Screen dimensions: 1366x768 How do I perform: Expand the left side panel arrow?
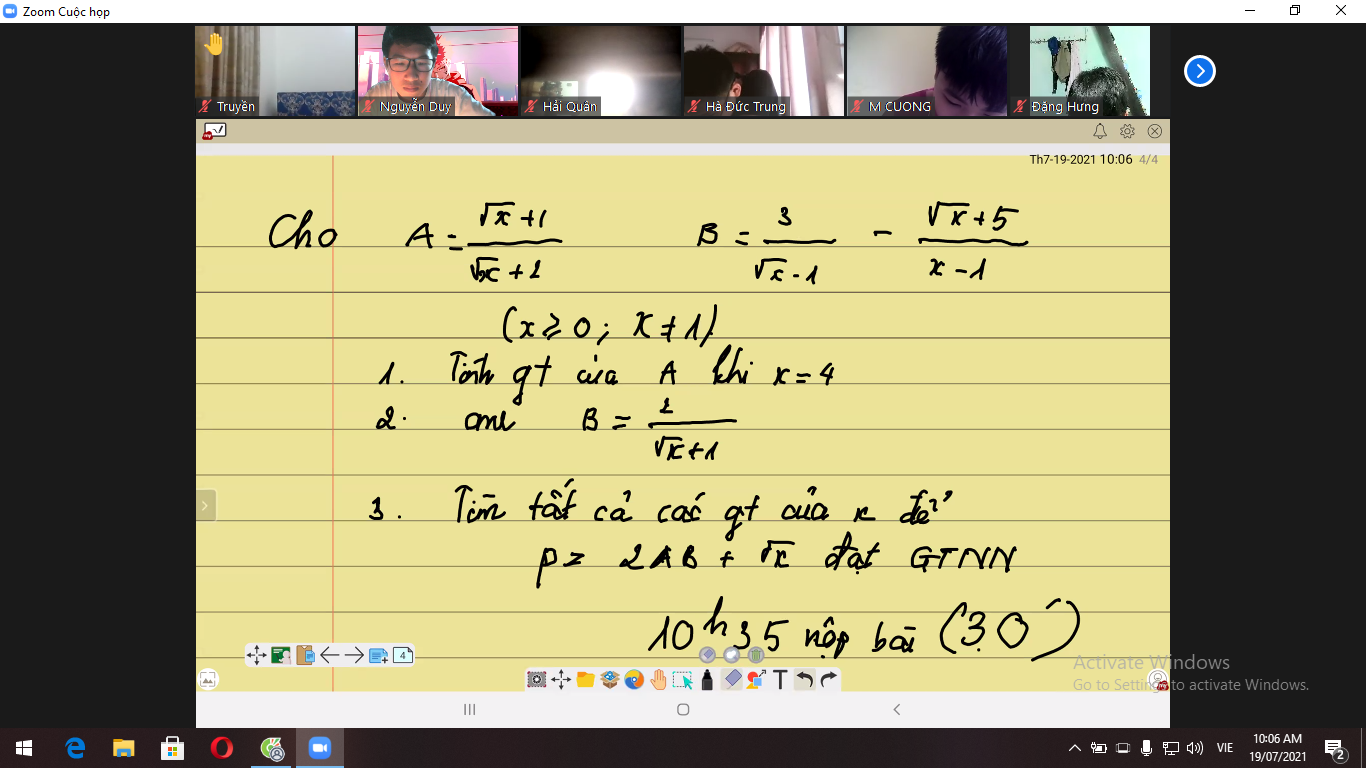click(x=205, y=506)
